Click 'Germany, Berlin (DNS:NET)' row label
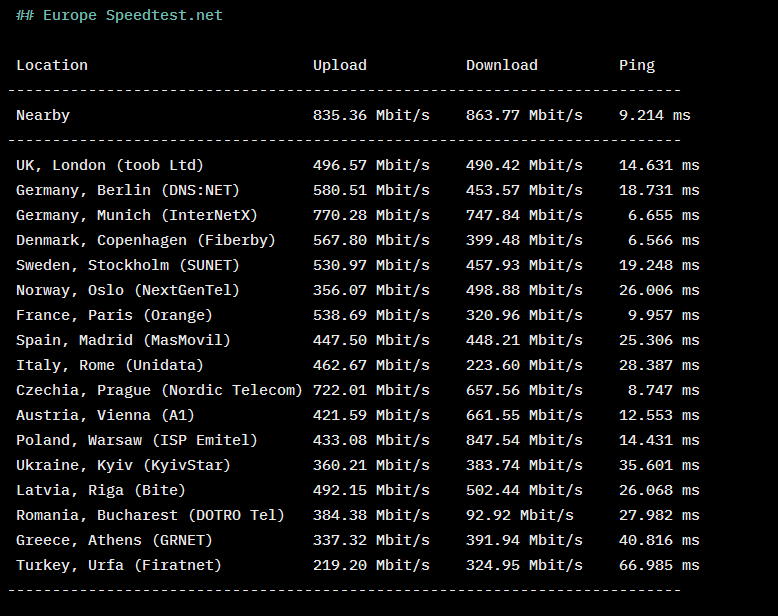The image size is (778, 616). [x=128, y=190]
